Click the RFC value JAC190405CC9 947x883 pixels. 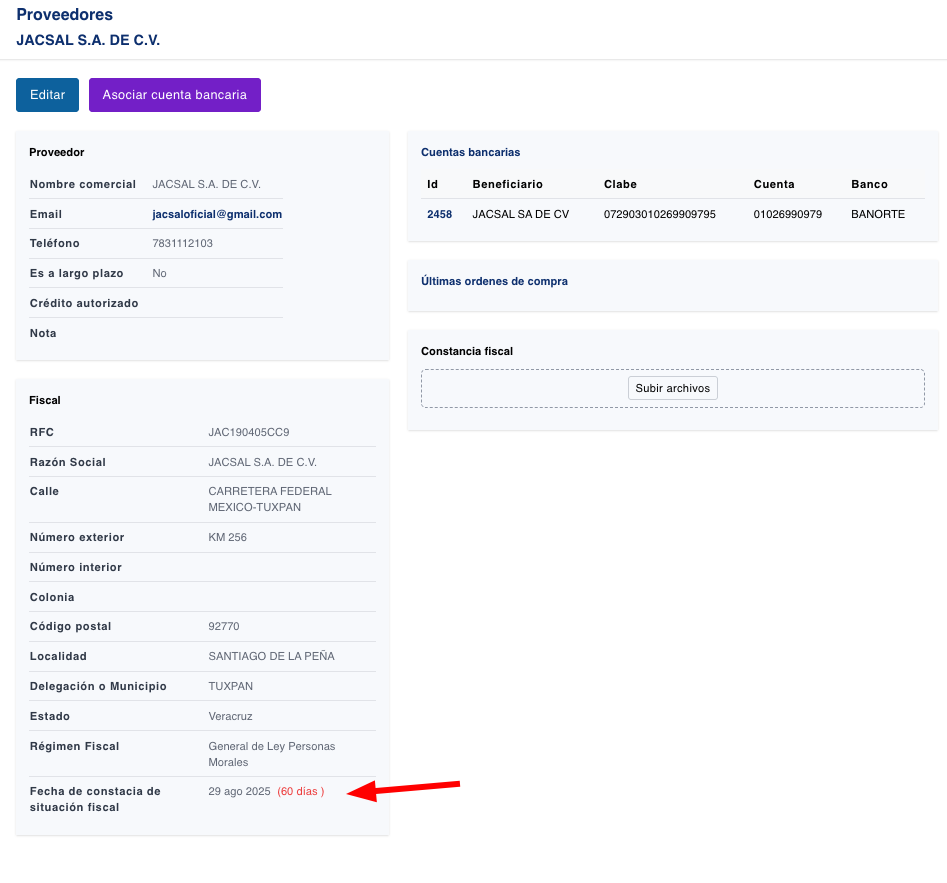point(248,432)
